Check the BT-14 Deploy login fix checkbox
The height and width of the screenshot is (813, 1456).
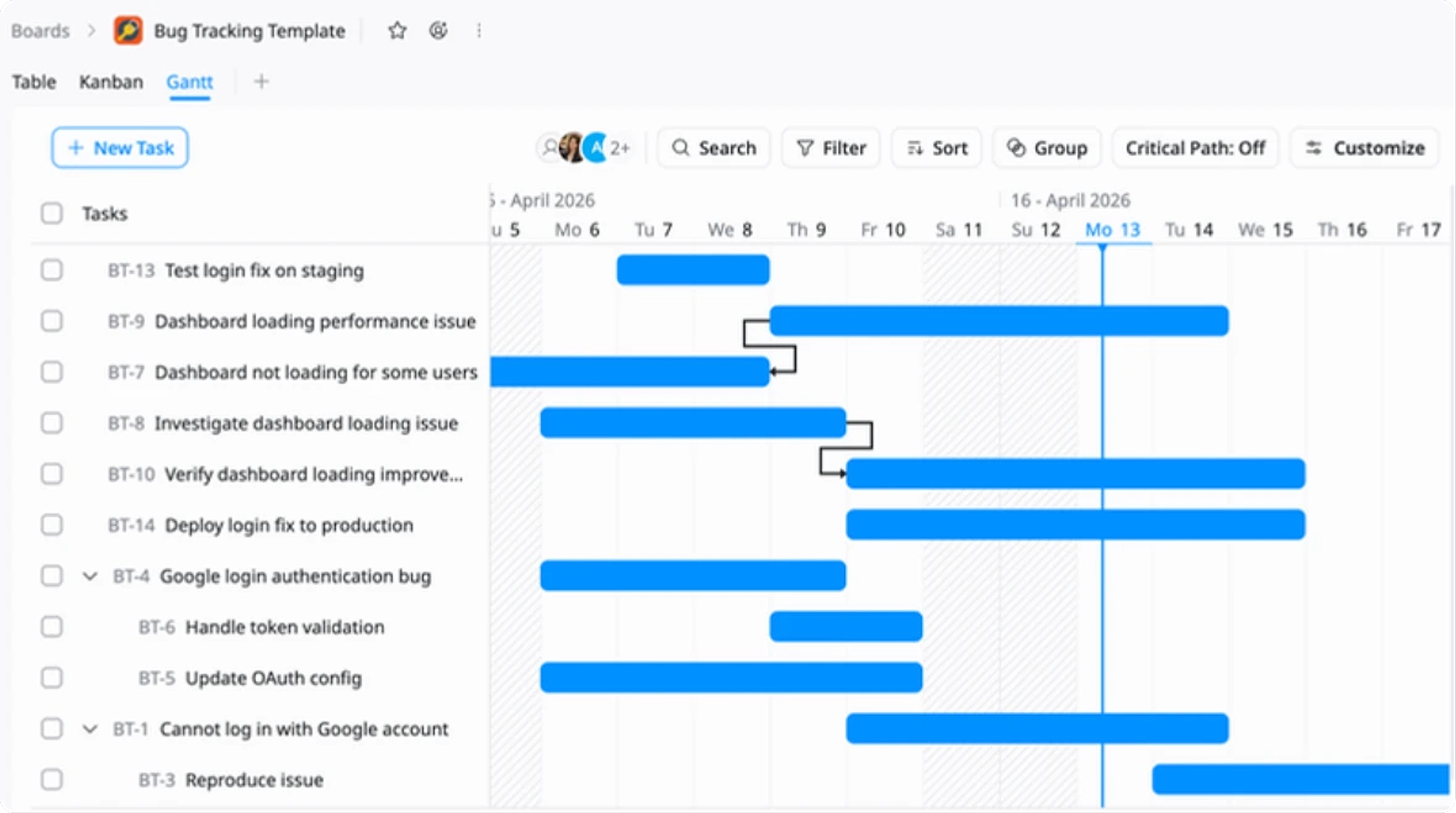coord(52,525)
